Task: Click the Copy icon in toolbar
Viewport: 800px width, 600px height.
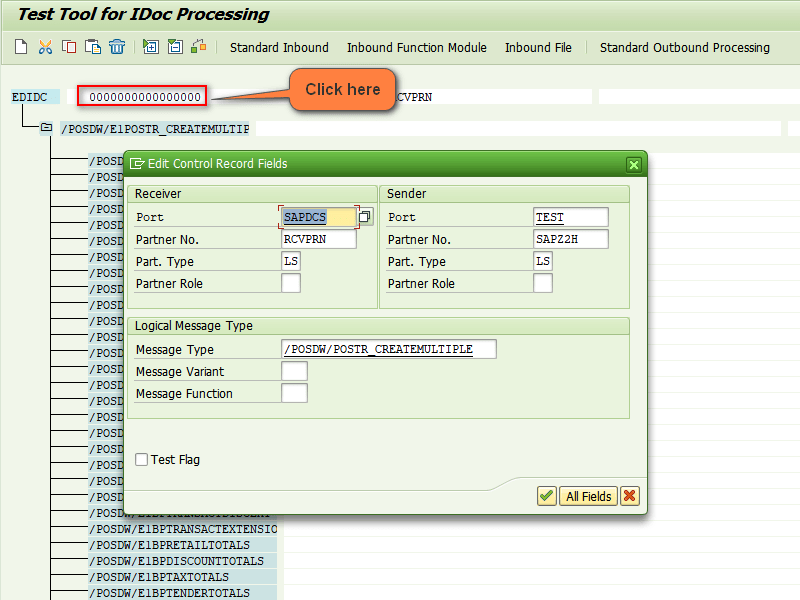Action: pos(69,47)
